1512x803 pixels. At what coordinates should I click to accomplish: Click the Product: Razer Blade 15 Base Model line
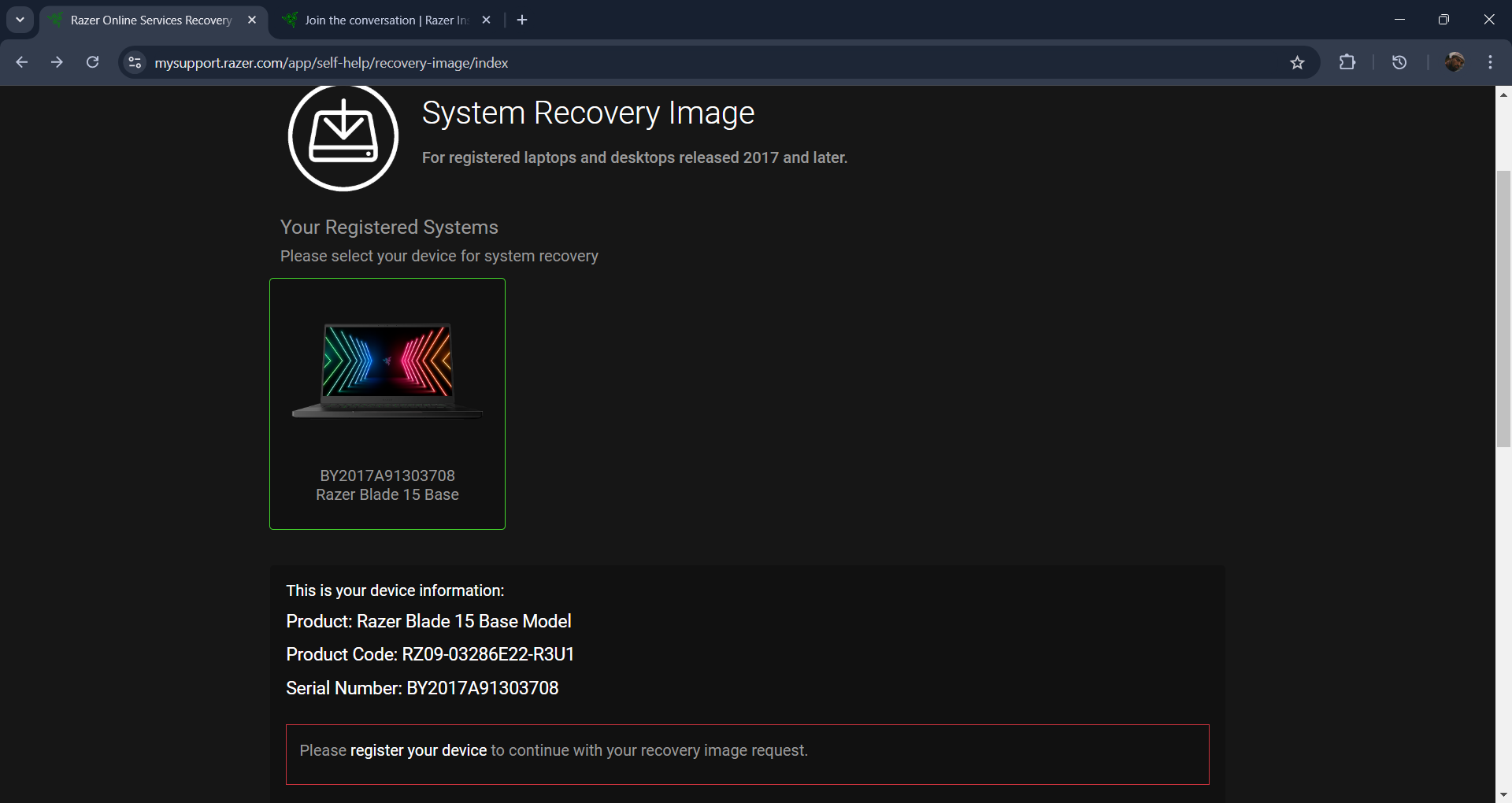pyautogui.click(x=428, y=621)
